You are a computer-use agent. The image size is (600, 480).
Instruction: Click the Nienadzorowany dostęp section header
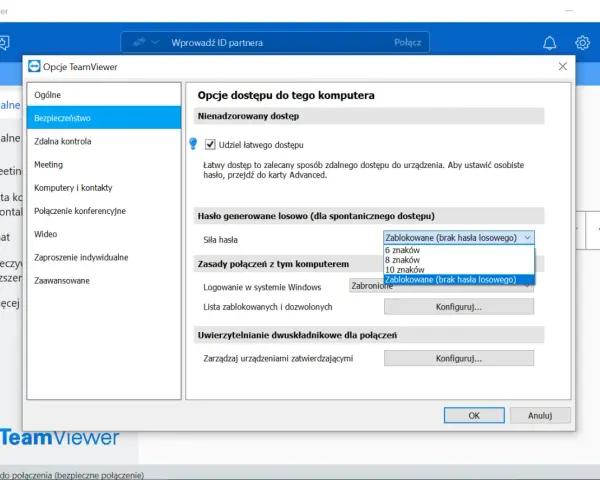(369, 116)
